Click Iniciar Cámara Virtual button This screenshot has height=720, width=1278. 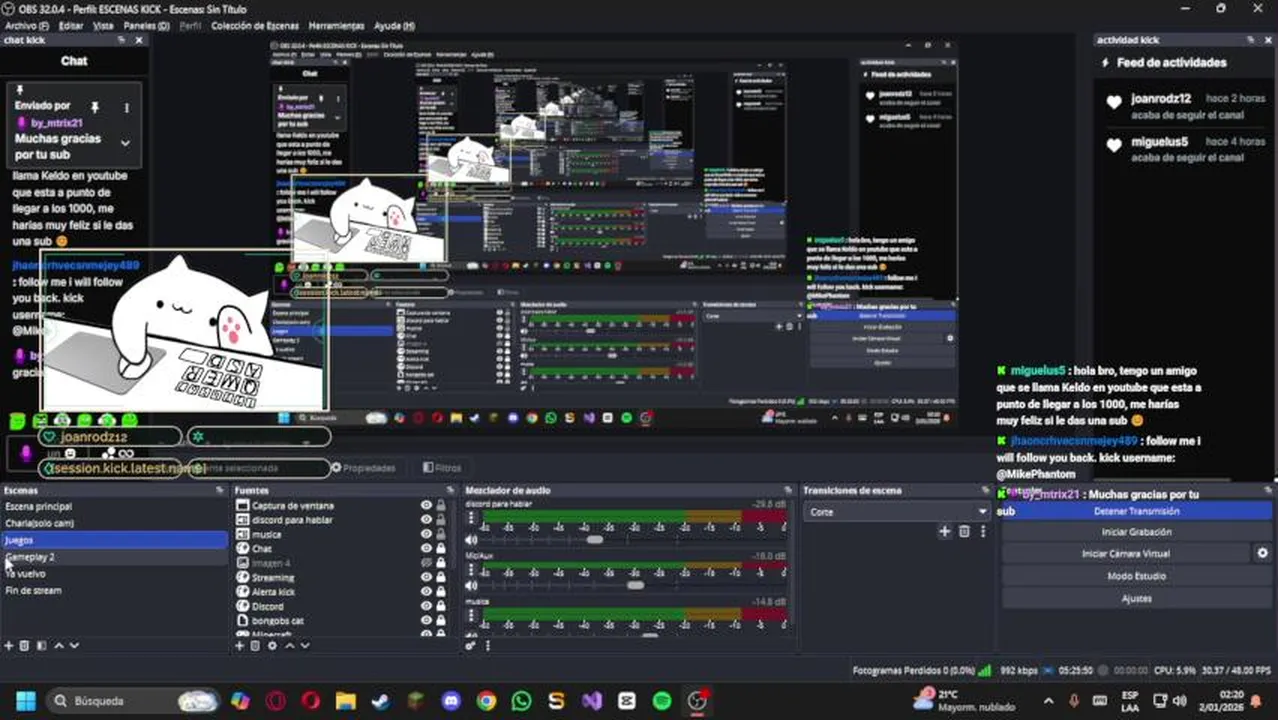pos(1126,553)
